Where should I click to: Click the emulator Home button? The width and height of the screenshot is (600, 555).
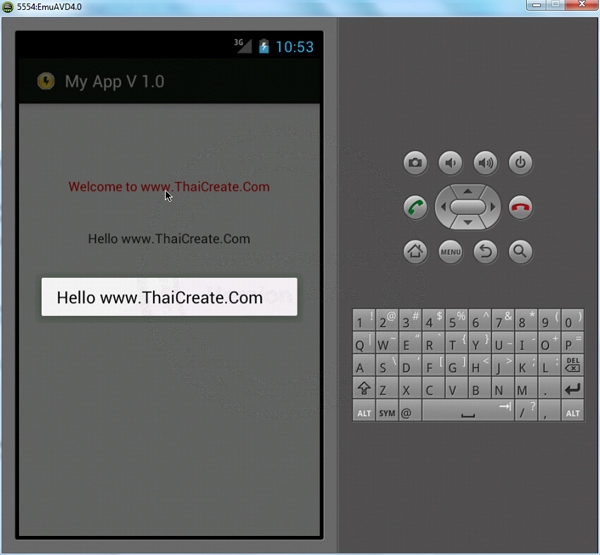[x=415, y=252]
